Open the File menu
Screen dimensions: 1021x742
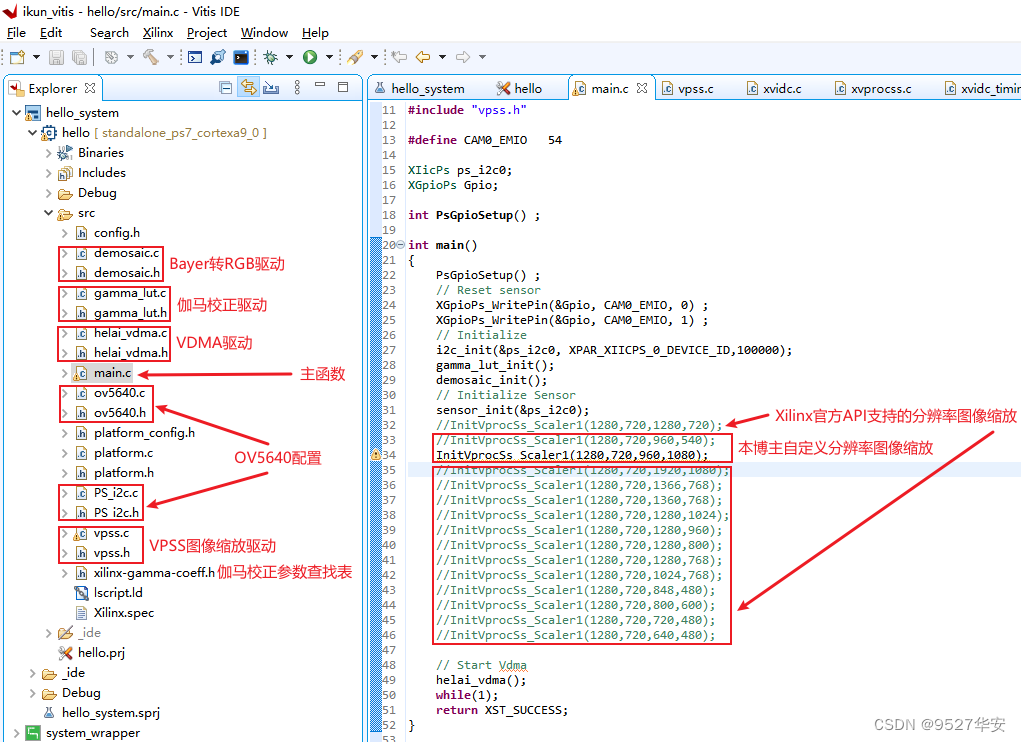[x=16, y=33]
